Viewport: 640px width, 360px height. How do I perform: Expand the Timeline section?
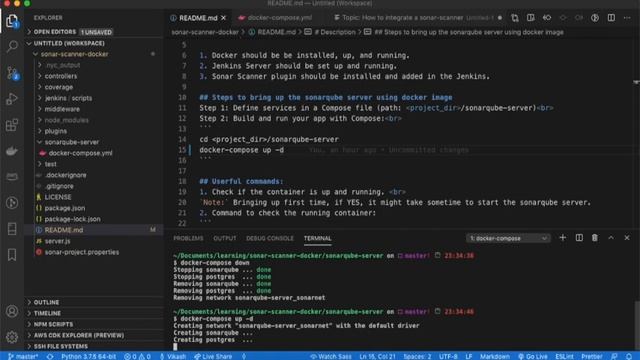94,313
